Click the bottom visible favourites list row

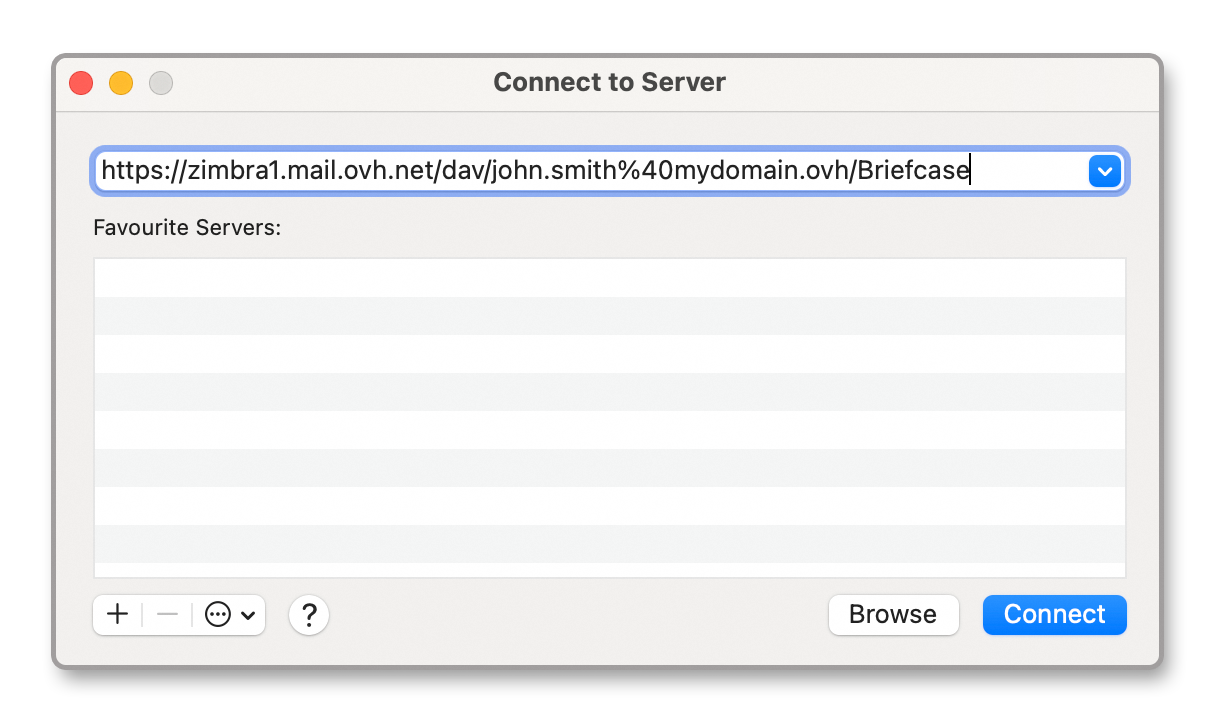click(609, 544)
